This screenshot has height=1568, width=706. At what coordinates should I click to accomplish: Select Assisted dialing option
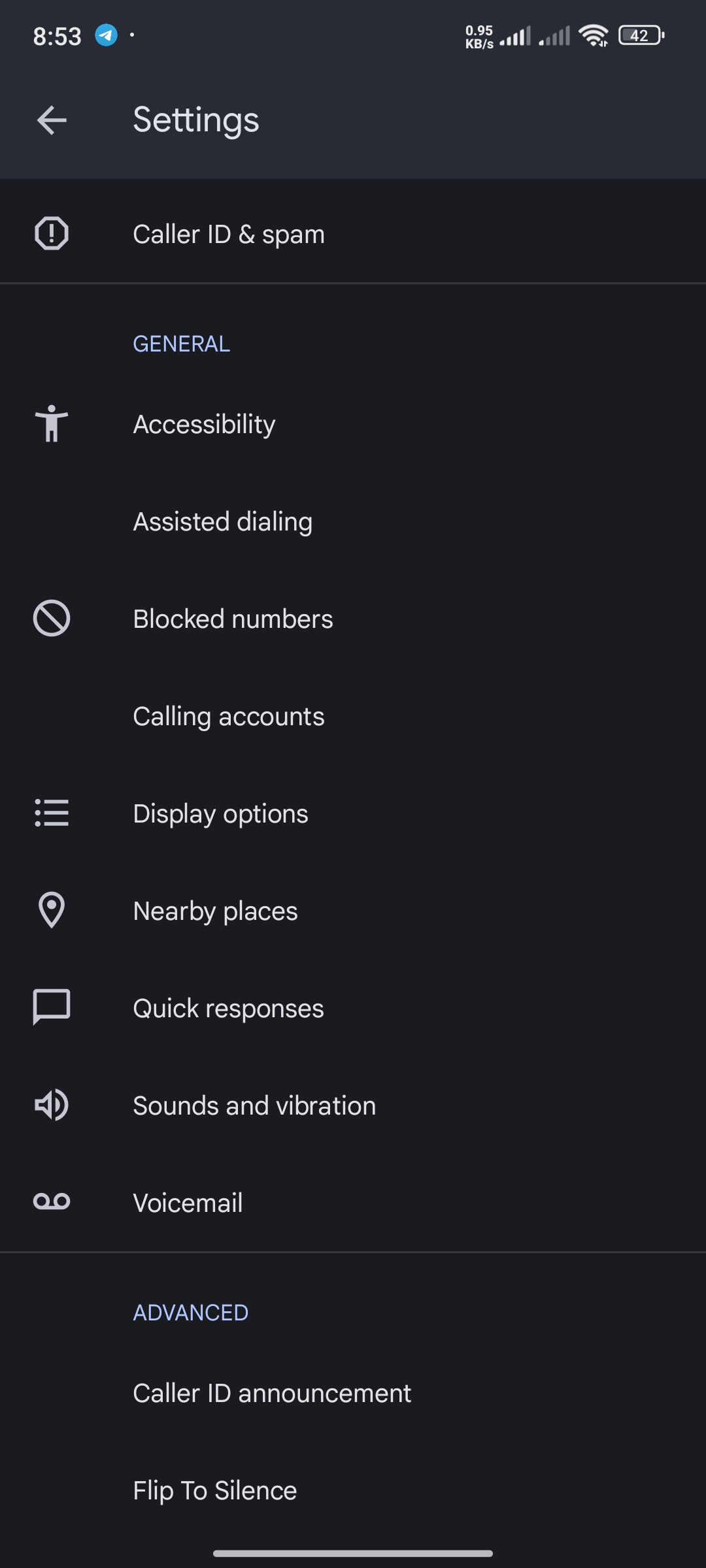click(x=222, y=522)
